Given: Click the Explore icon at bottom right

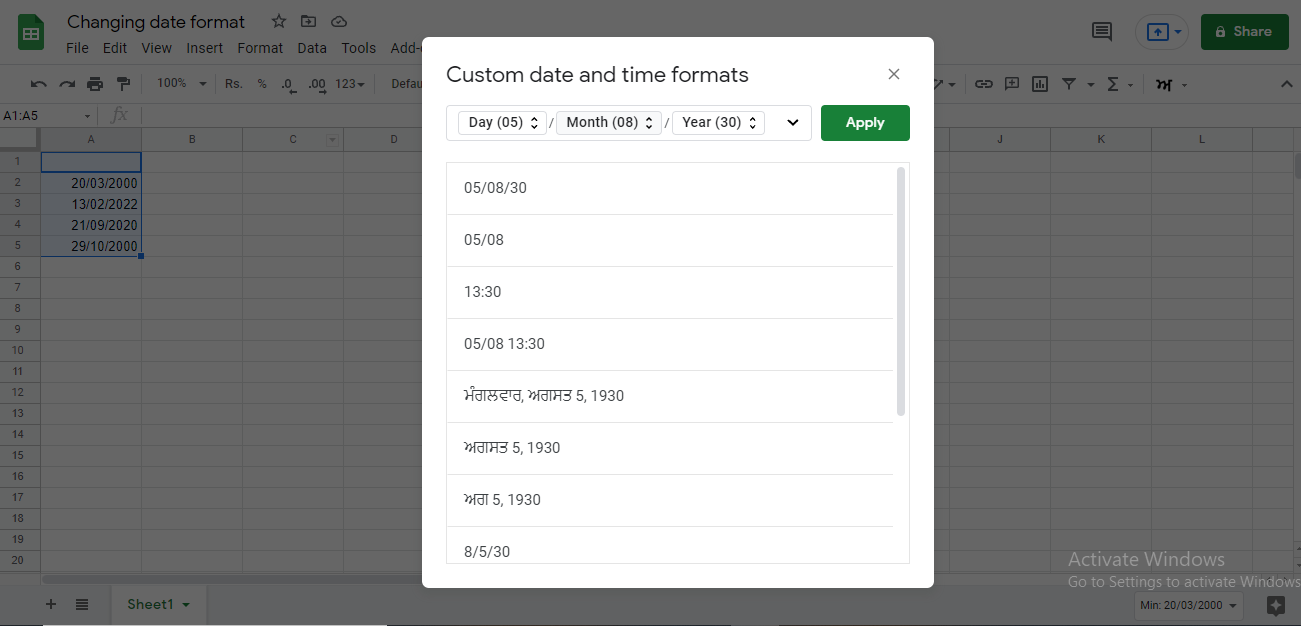Looking at the screenshot, I should (x=1275, y=605).
